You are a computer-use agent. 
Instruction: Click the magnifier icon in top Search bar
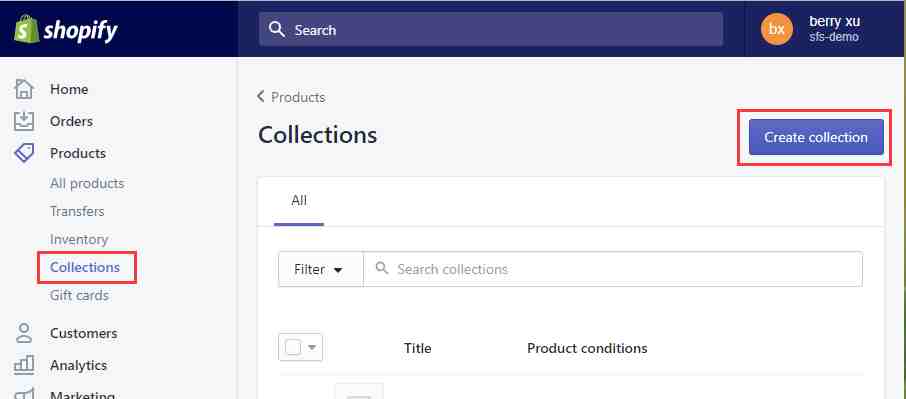[277, 29]
